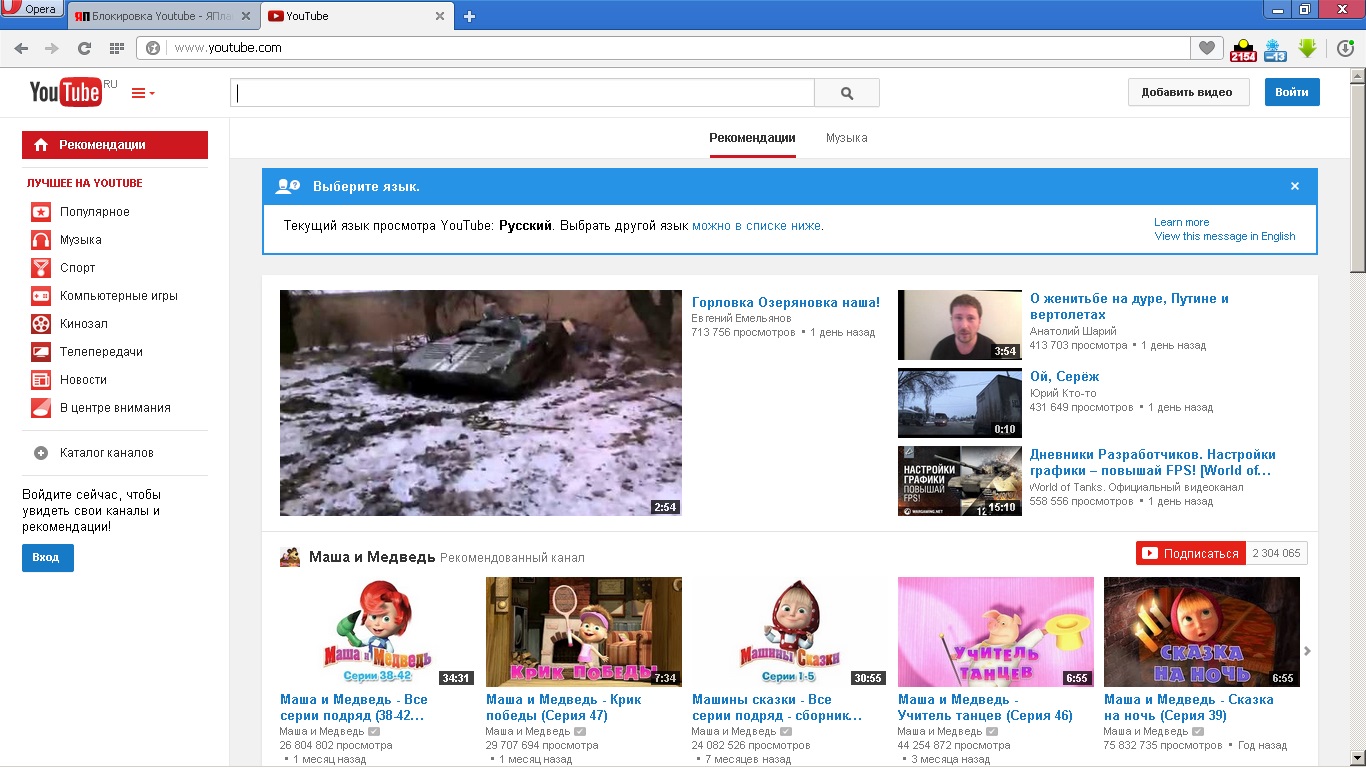
Task: Follow the 'можно в списке ниже' link
Action: pos(756,226)
